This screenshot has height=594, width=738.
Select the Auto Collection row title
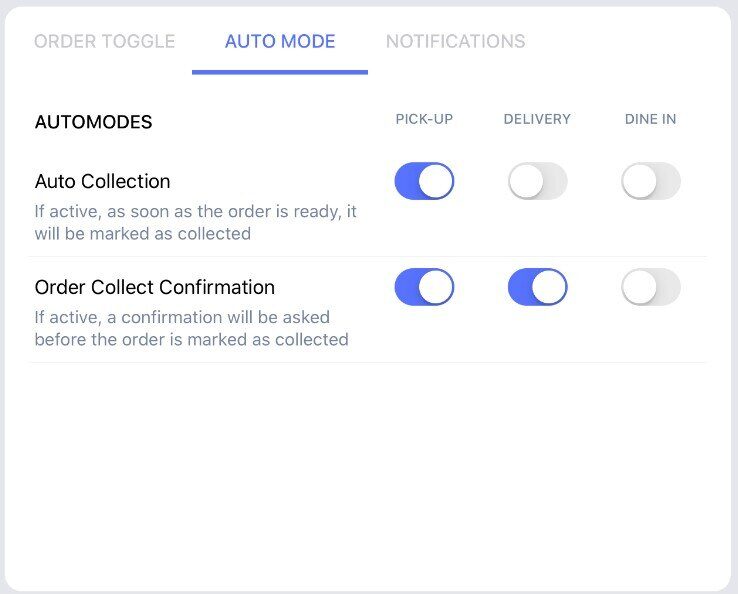point(102,181)
